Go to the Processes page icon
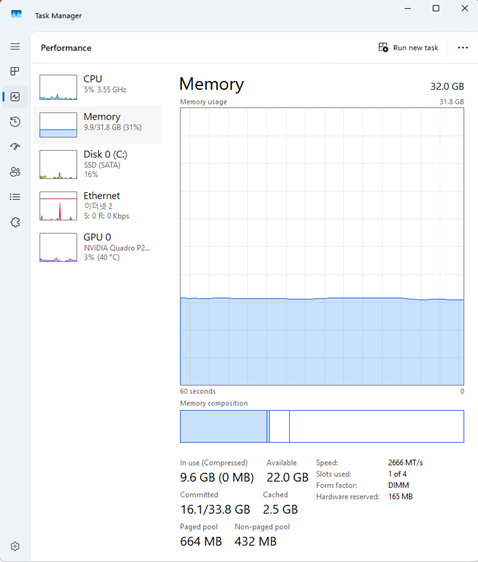Screen dimensions: 478x562 coord(15,71)
